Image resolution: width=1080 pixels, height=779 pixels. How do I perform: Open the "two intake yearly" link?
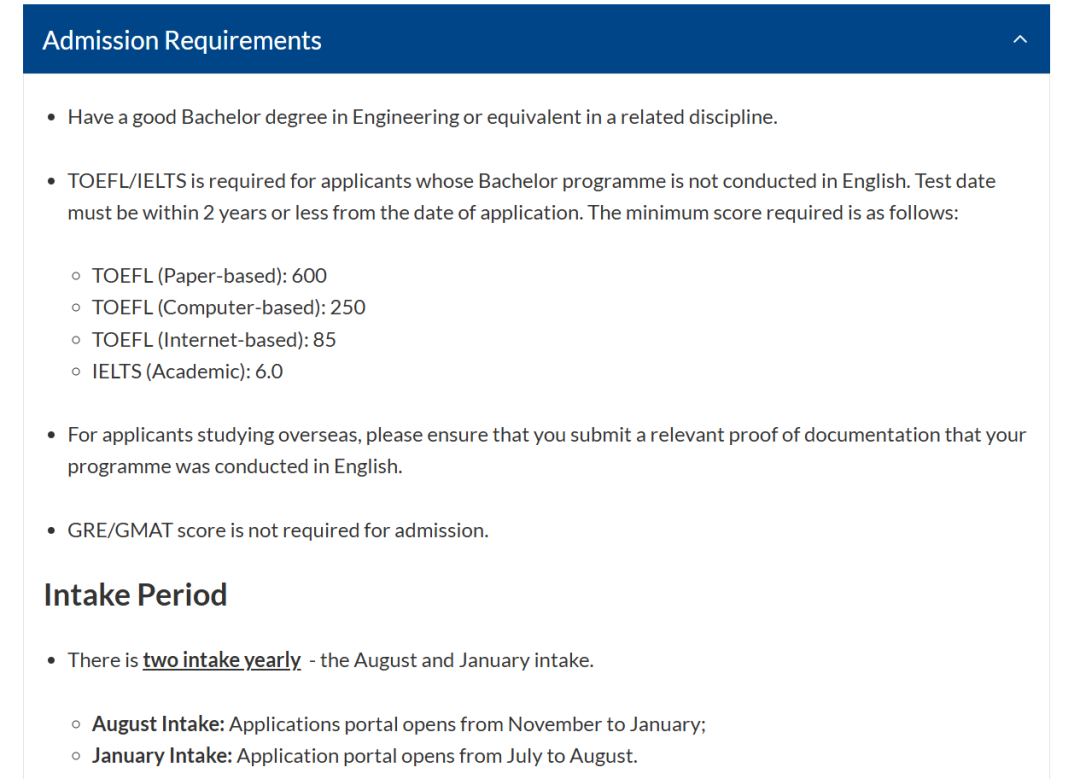coord(221,660)
